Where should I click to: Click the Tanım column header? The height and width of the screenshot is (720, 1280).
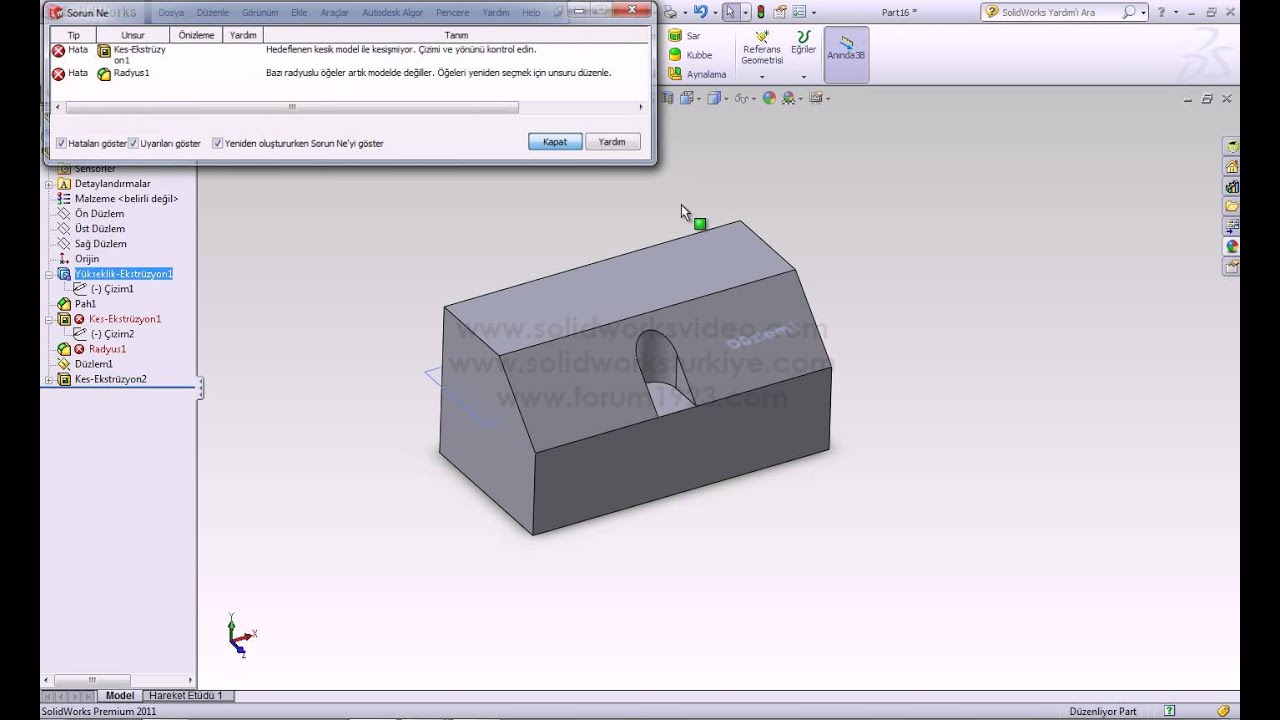456,35
